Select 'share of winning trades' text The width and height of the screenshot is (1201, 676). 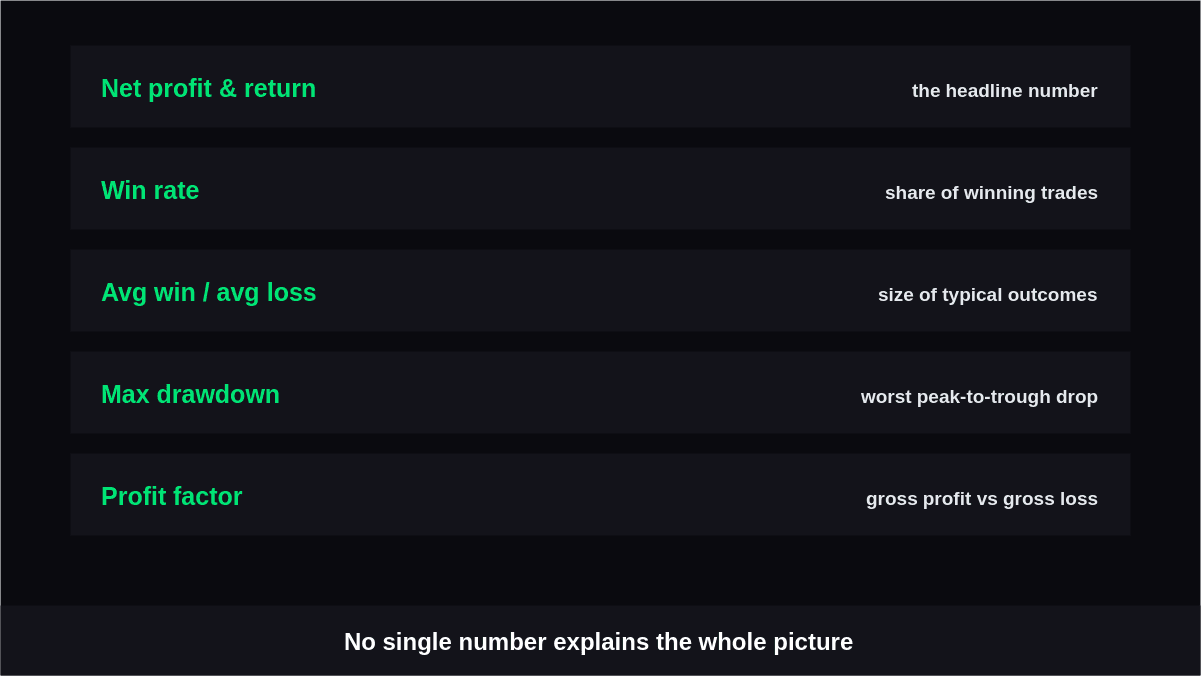991,193
